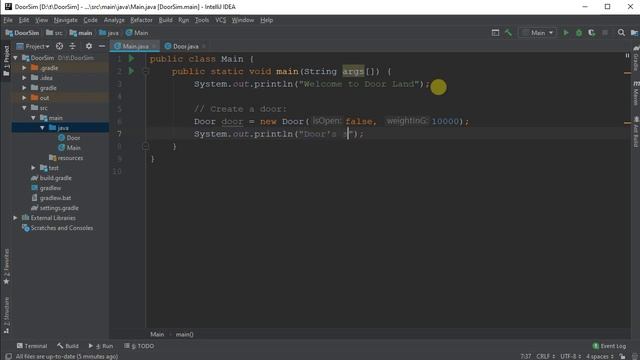
Task: Open the Gradle side tool window
Action: point(636,58)
